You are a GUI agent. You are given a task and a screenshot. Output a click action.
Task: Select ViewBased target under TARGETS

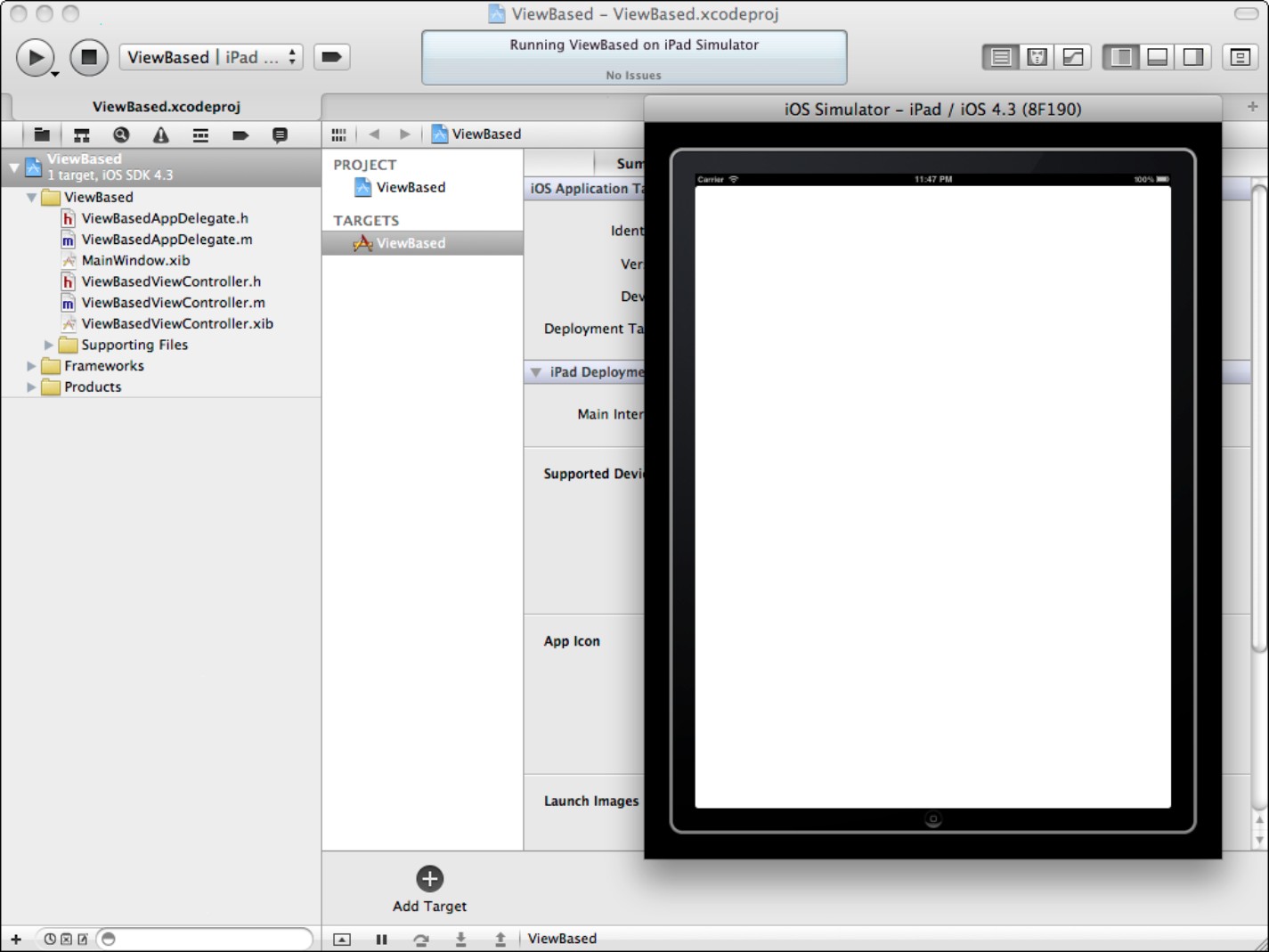[422, 243]
